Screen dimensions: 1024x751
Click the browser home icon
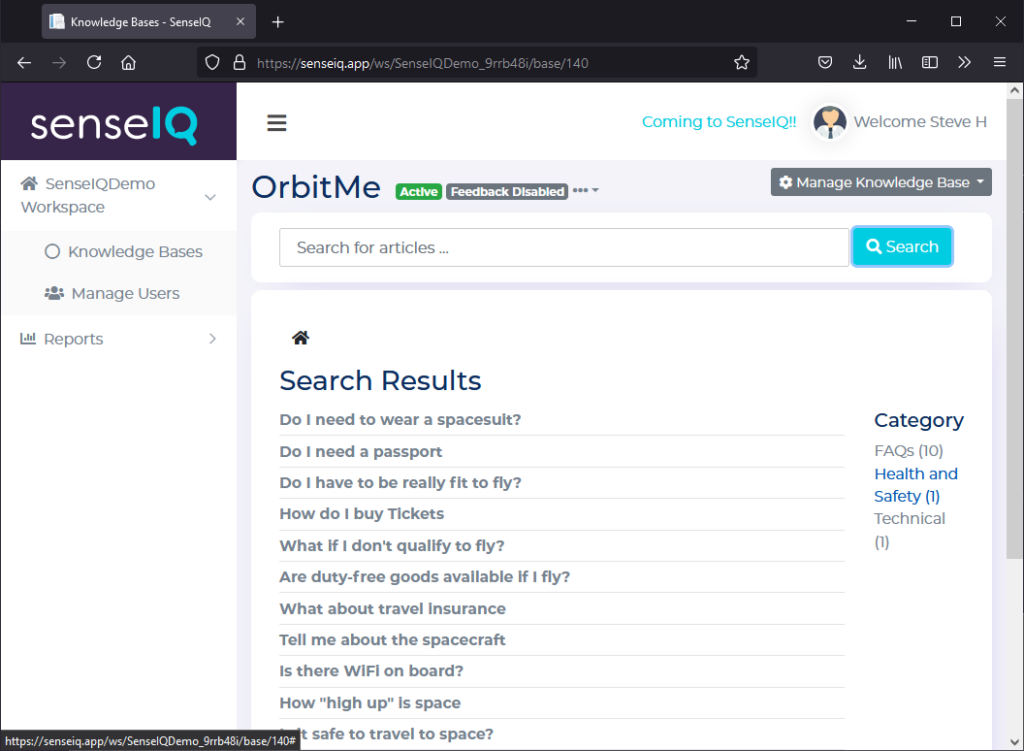(129, 63)
